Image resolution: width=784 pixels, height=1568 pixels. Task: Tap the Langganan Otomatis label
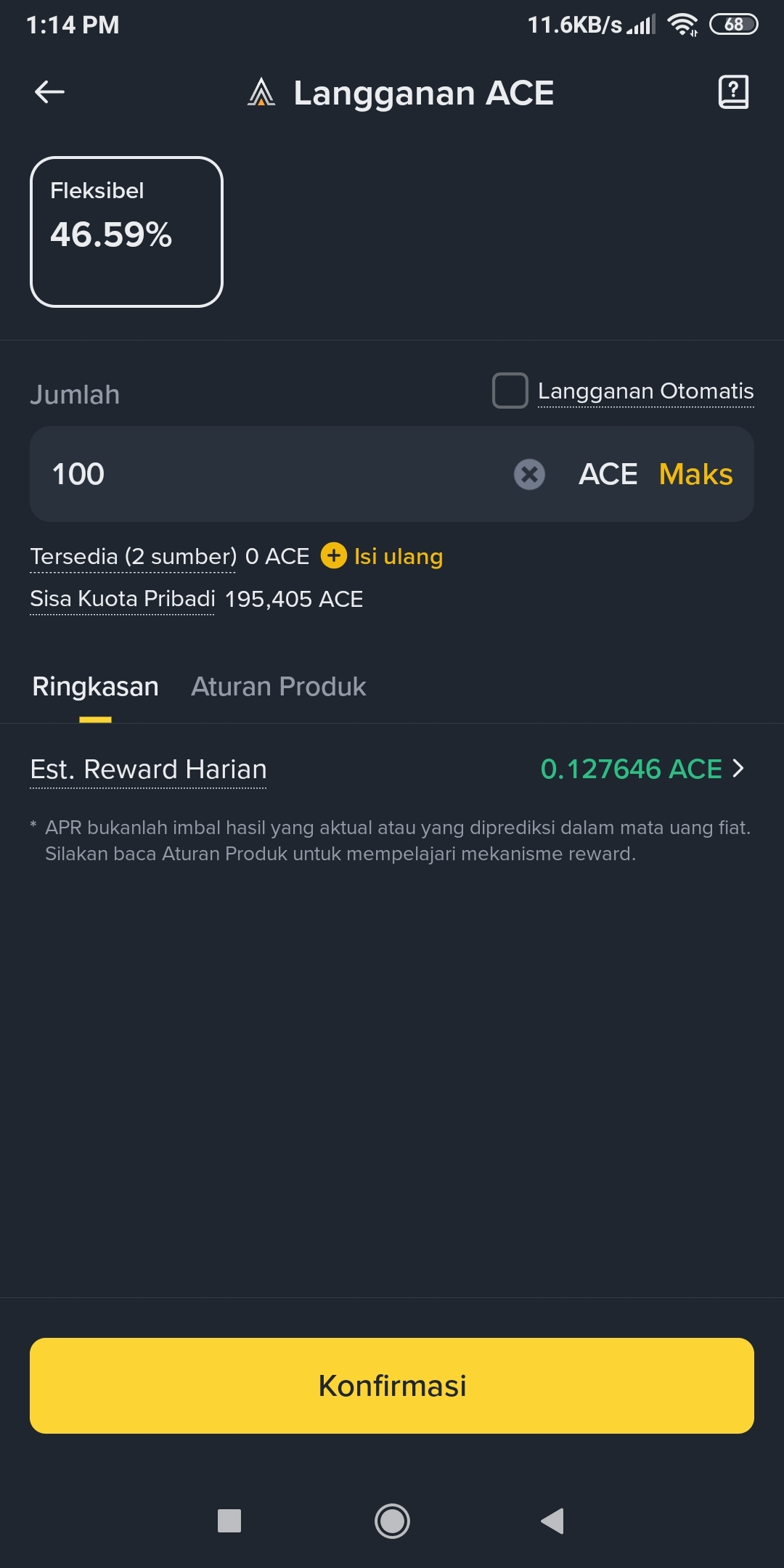click(646, 391)
